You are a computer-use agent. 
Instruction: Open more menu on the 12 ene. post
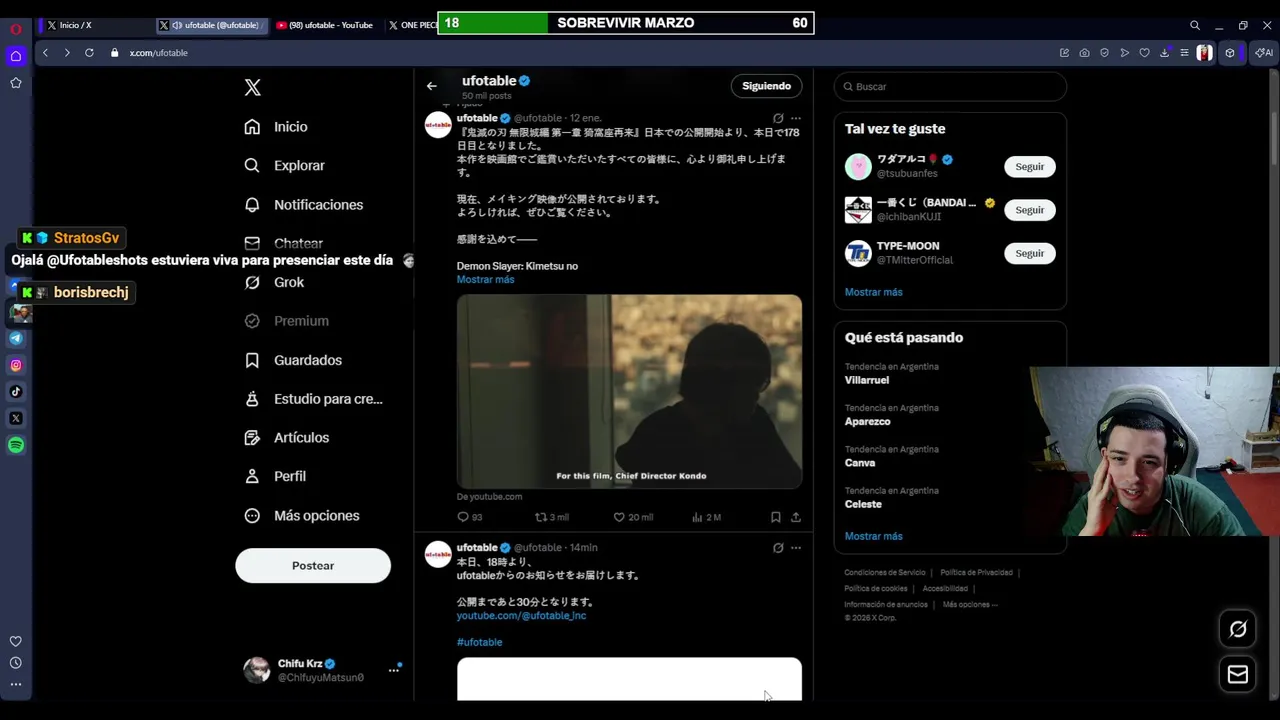coord(796,118)
